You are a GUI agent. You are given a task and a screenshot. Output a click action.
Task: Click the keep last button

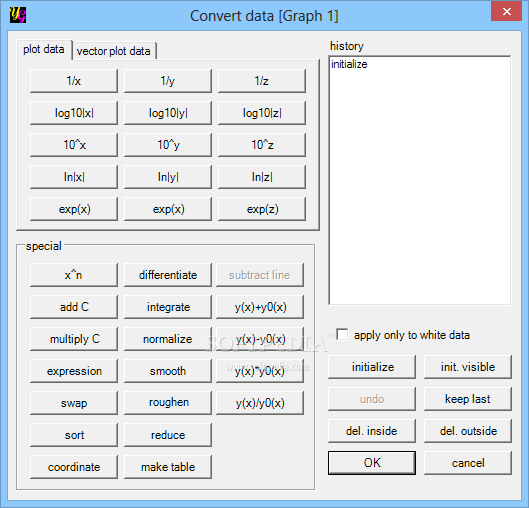point(468,399)
